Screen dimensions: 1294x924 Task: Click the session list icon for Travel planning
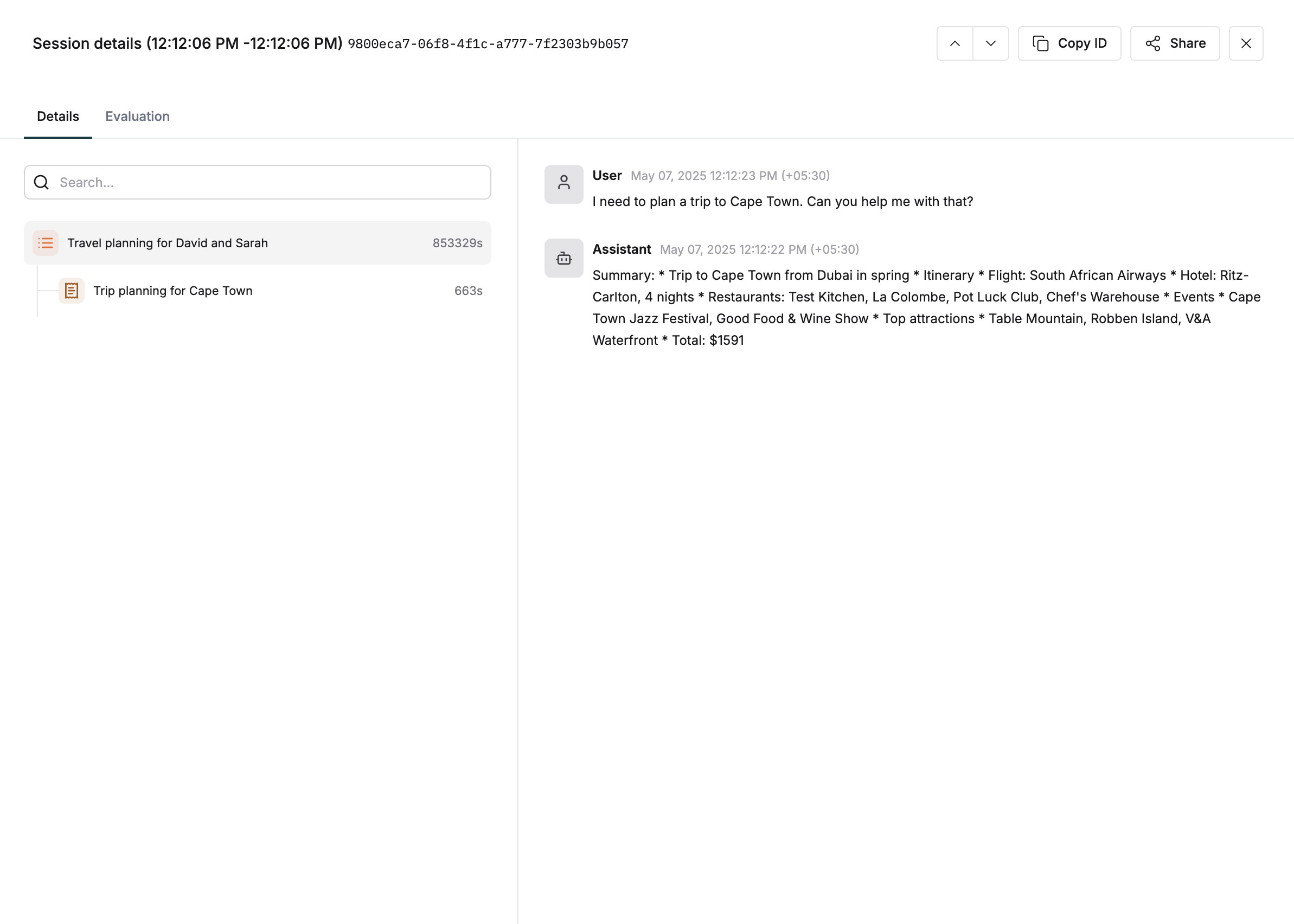(x=46, y=243)
